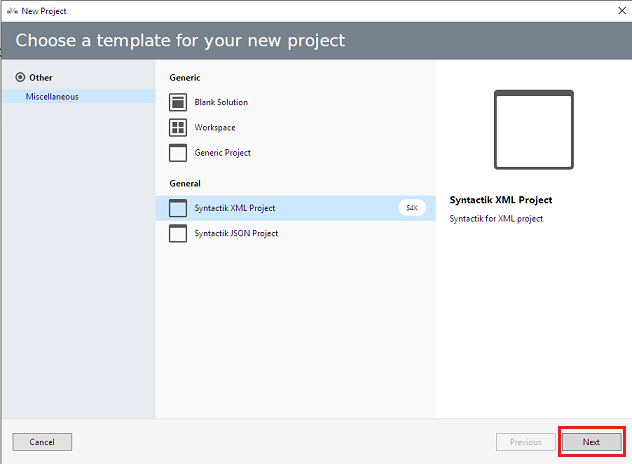
Task: Pick the Workspace template label
Action: tap(215, 128)
